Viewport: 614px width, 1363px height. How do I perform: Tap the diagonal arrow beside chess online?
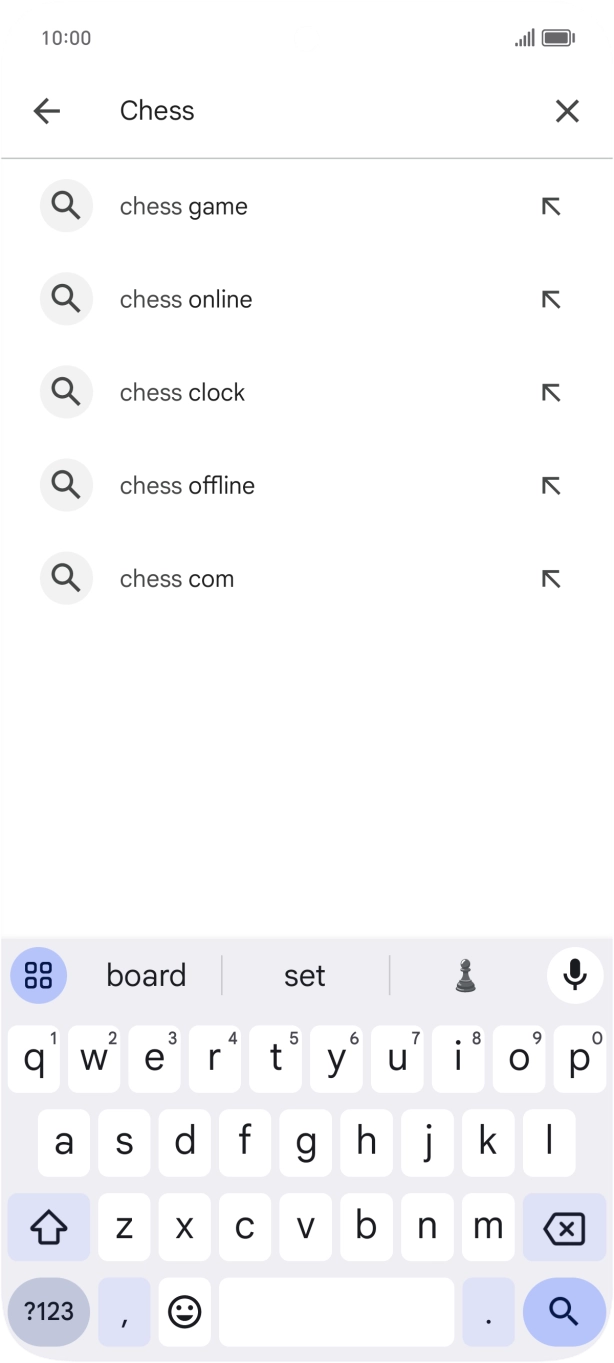[x=551, y=299]
